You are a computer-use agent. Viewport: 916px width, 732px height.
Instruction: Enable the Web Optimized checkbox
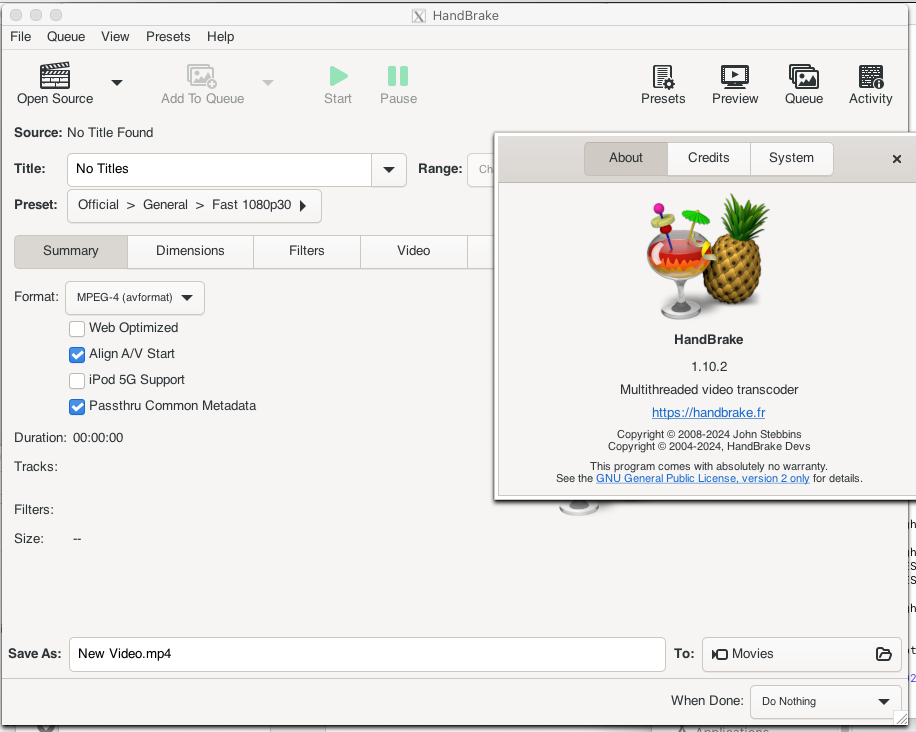tap(77, 328)
